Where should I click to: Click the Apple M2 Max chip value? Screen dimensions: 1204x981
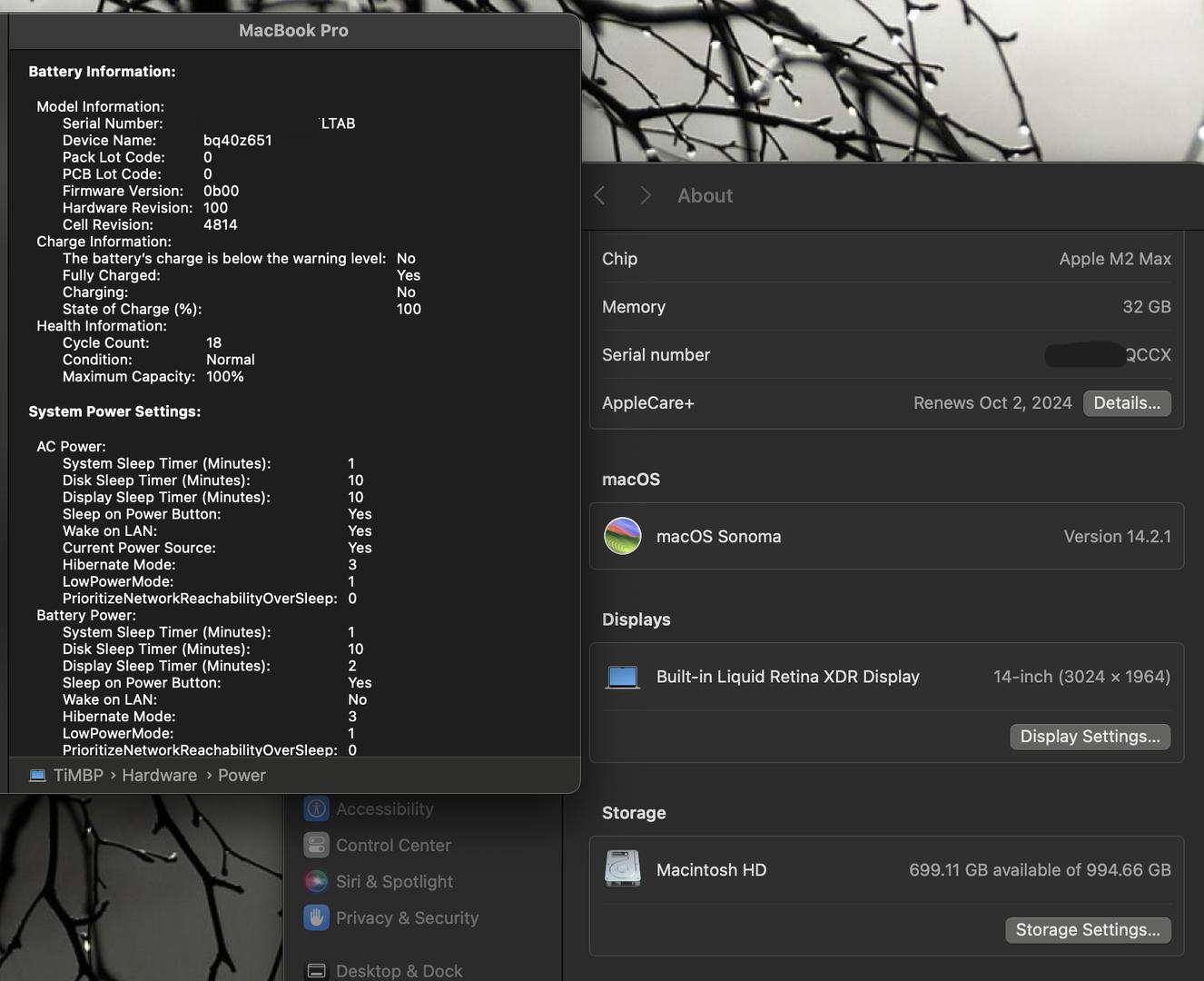[1115, 259]
